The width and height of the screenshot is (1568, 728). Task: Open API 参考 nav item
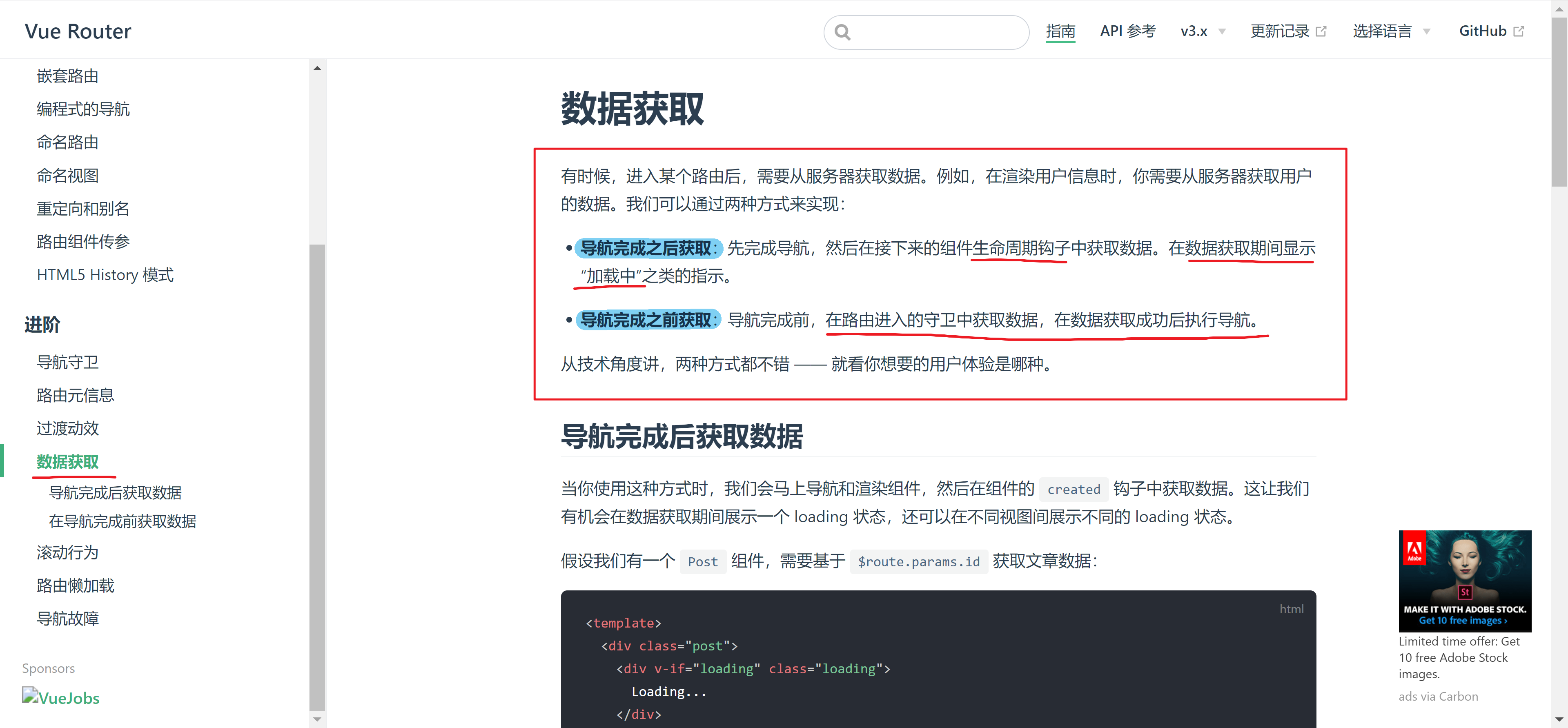[x=1127, y=32]
